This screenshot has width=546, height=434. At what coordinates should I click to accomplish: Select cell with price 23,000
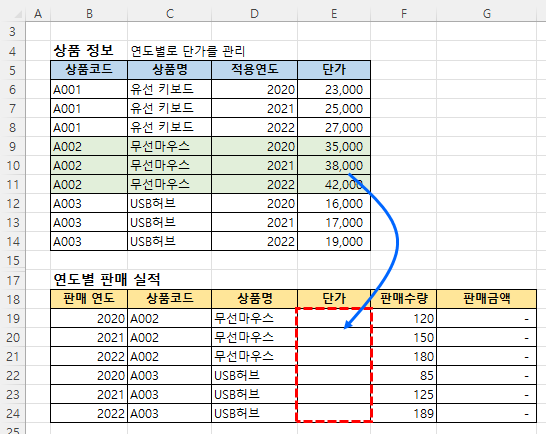point(334,90)
